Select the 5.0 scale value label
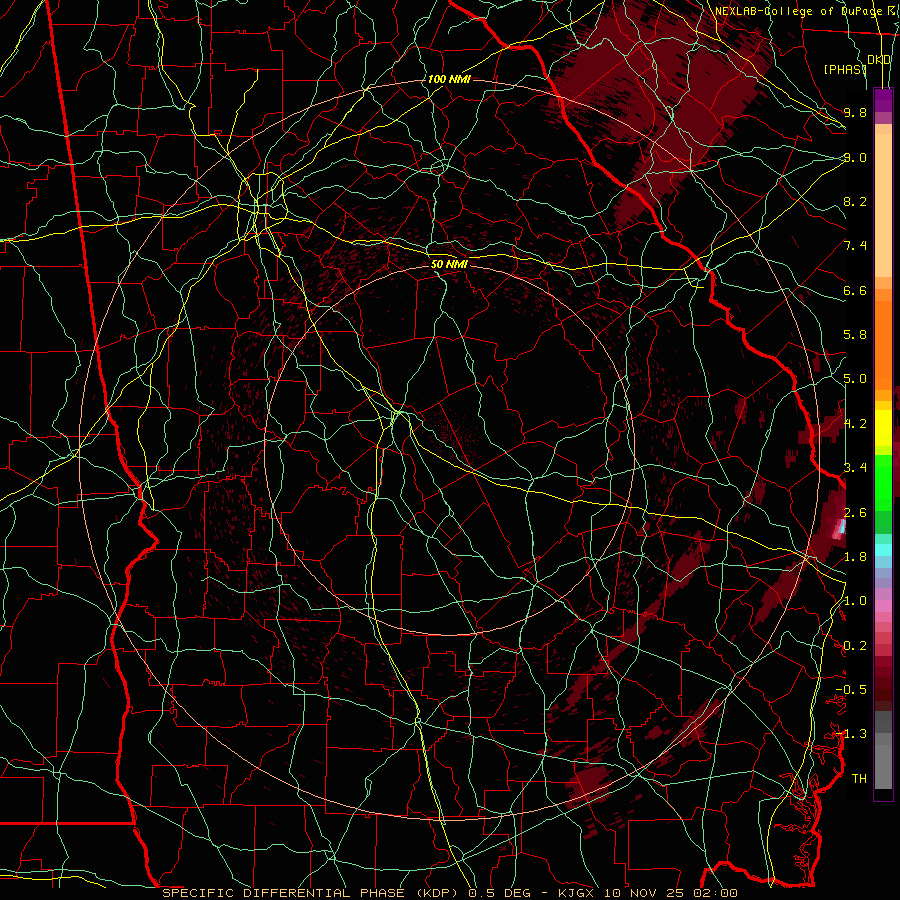Image resolution: width=900 pixels, height=900 pixels. [855, 379]
